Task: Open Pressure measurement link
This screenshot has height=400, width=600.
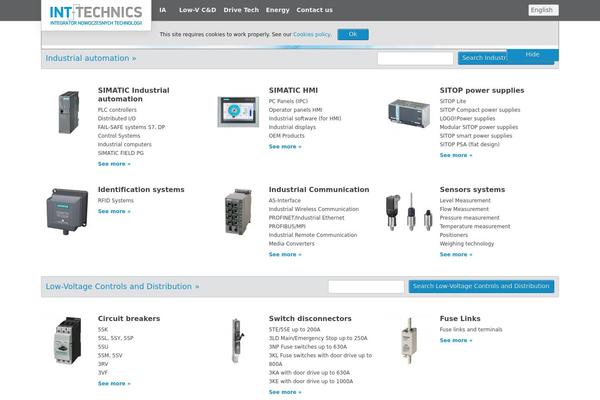Action: click(x=470, y=218)
